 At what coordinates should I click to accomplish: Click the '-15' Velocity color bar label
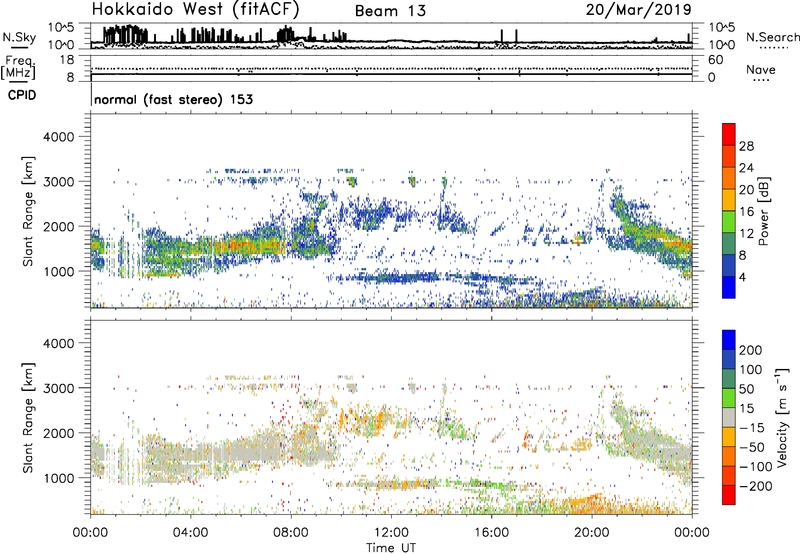[752, 427]
